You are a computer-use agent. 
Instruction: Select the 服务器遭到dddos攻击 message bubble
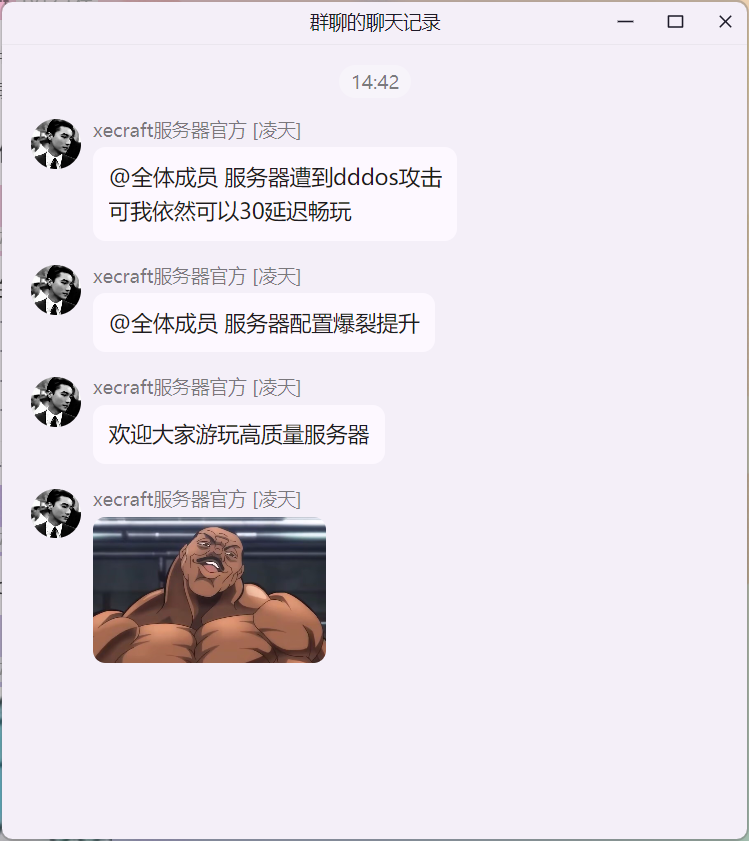(x=275, y=194)
